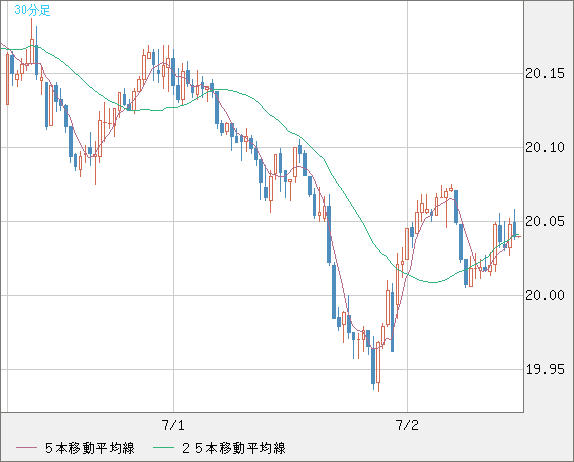Select the 20.15 price axis label
The height and width of the screenshot is (462, 574).
(x=545, y=74)
